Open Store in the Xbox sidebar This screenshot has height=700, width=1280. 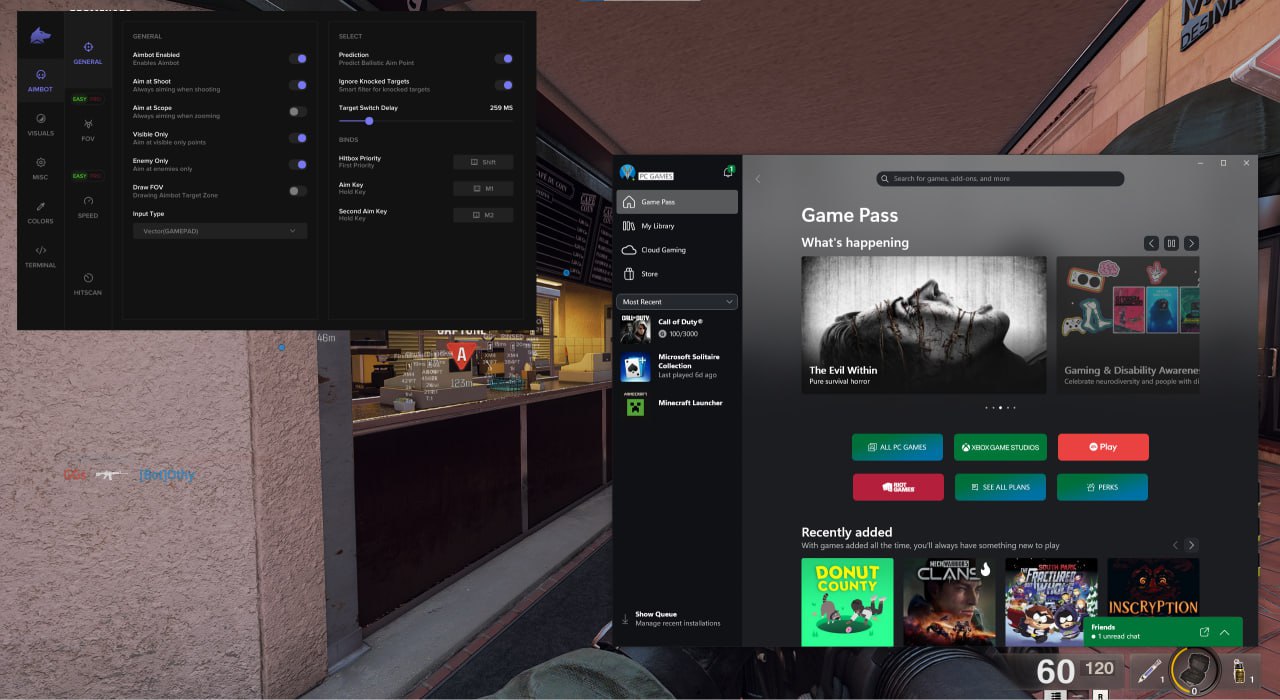click(677, 274)
